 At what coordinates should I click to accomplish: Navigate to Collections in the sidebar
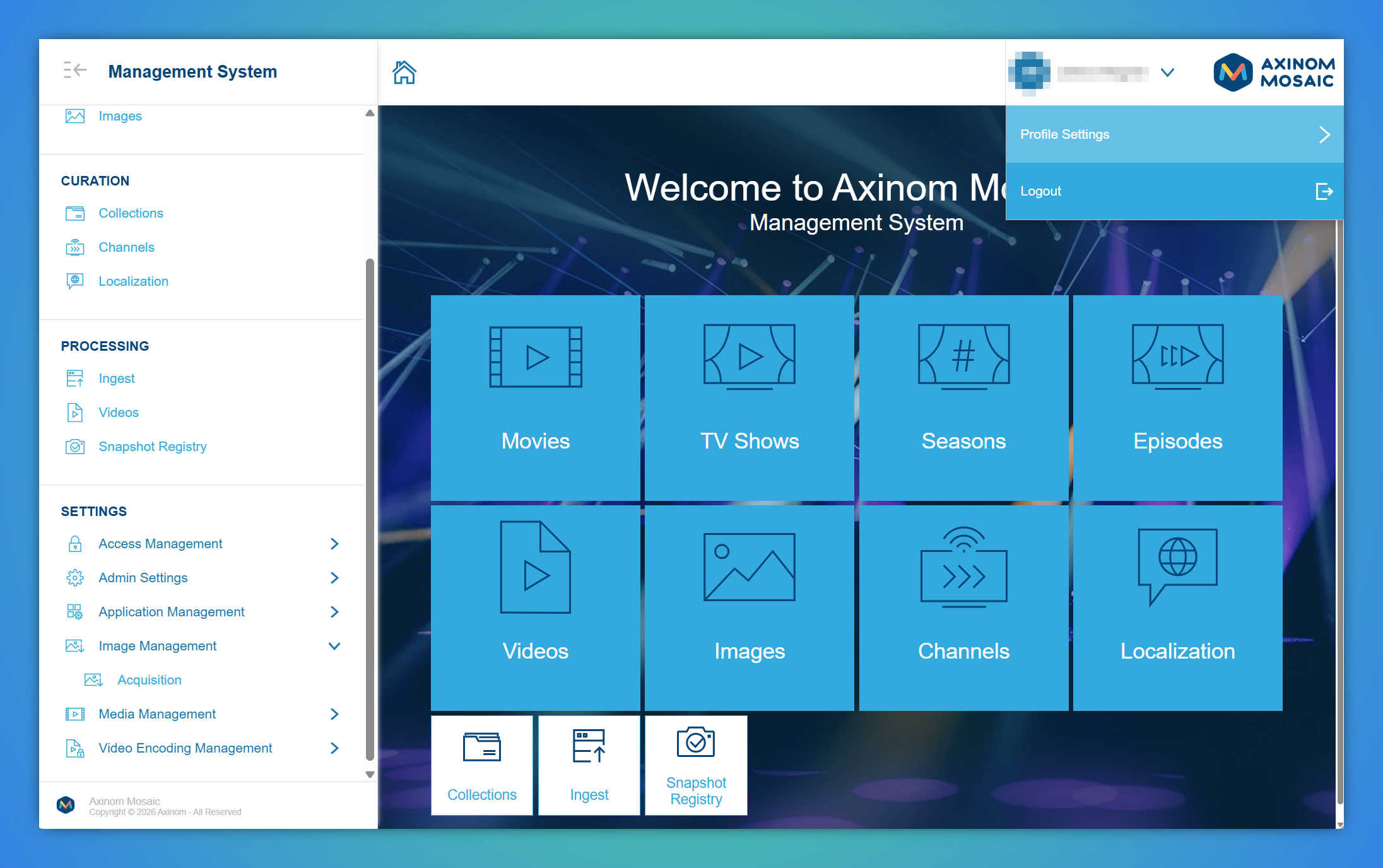[x=131, y=213]
